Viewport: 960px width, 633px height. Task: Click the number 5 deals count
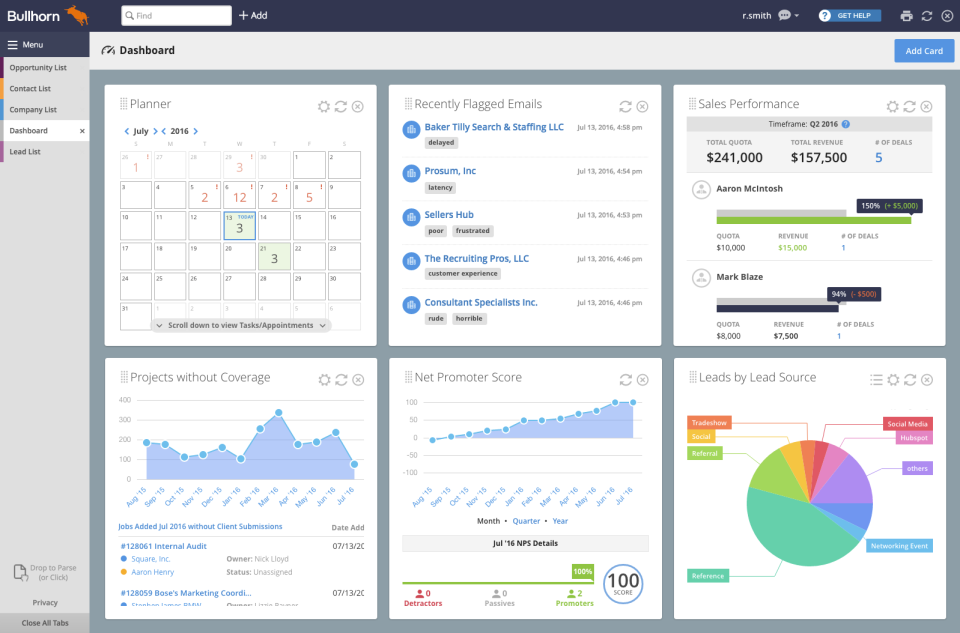tap(879, 158)
